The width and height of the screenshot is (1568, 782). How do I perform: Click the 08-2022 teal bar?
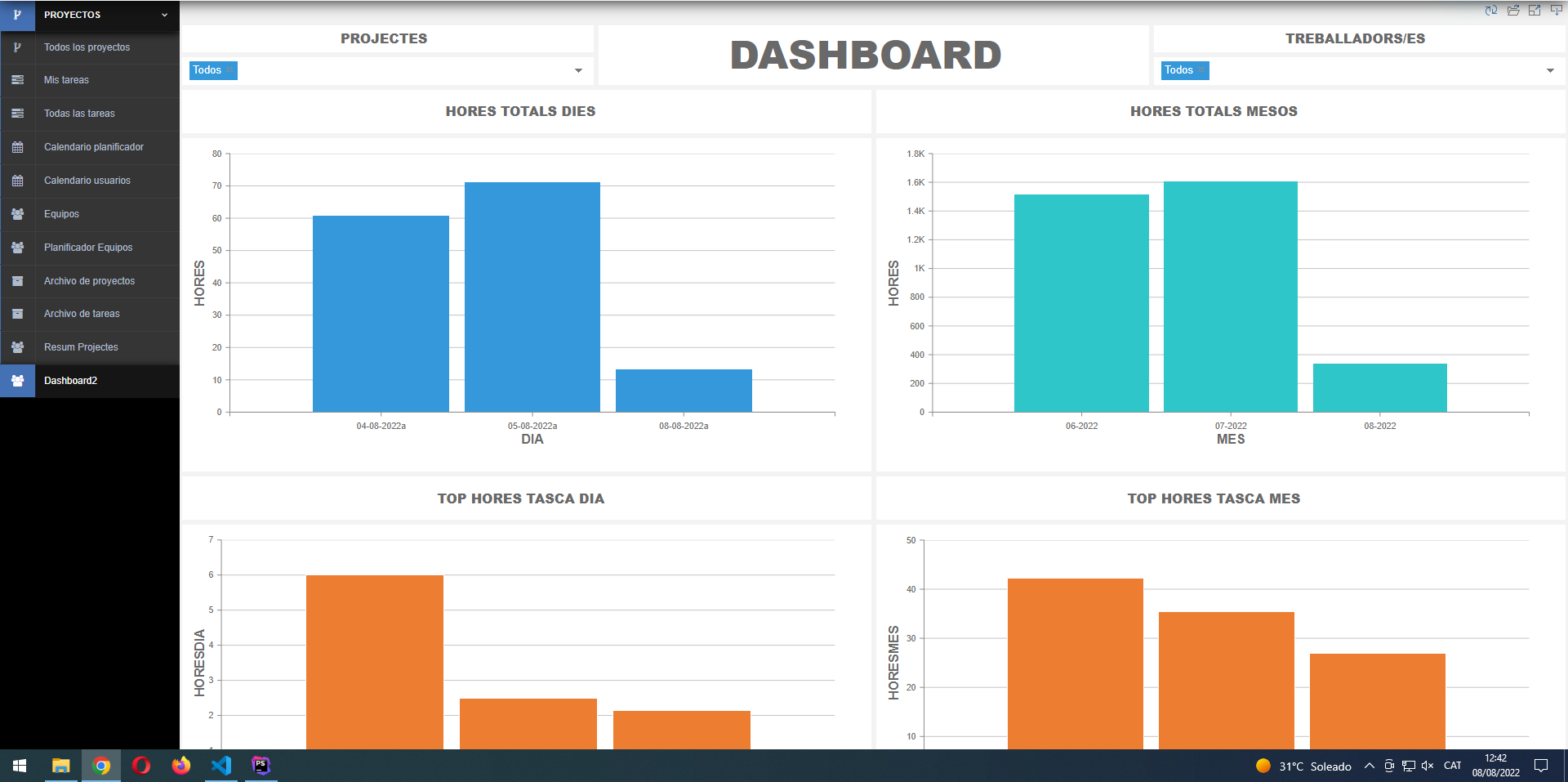1380,387
